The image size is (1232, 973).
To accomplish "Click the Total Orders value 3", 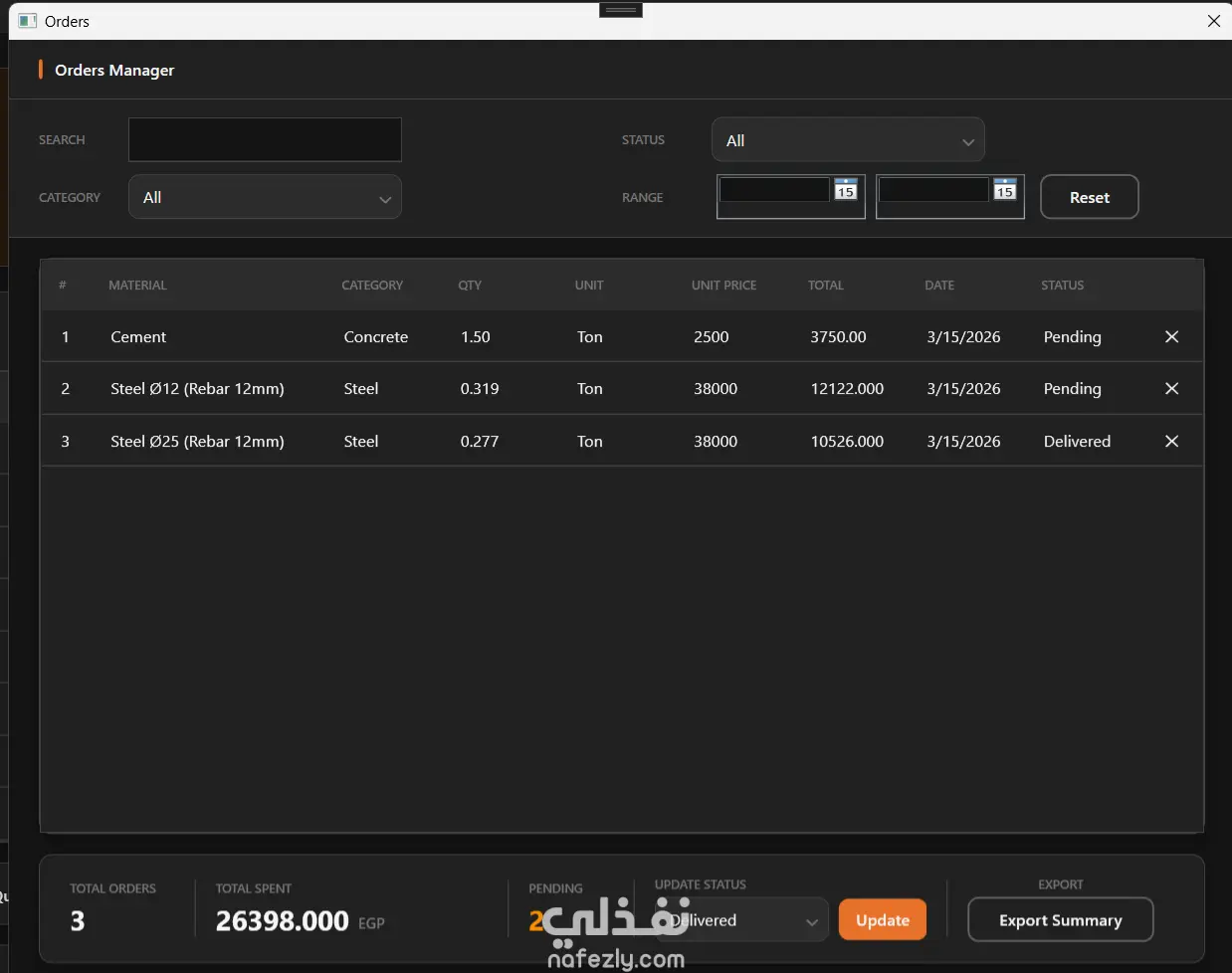I will tap(78, 921).
